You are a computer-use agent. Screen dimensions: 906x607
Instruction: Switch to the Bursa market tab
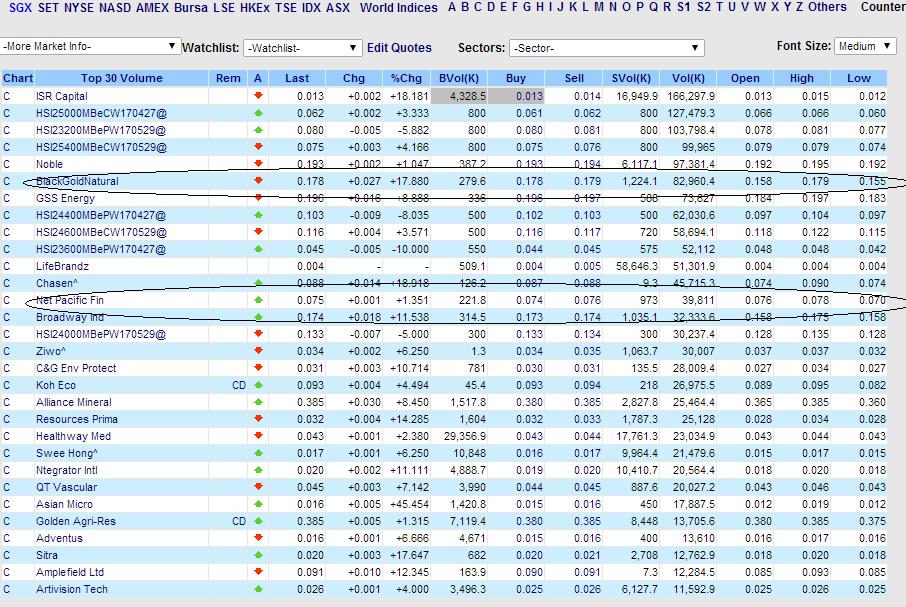[x=191, y=8]
